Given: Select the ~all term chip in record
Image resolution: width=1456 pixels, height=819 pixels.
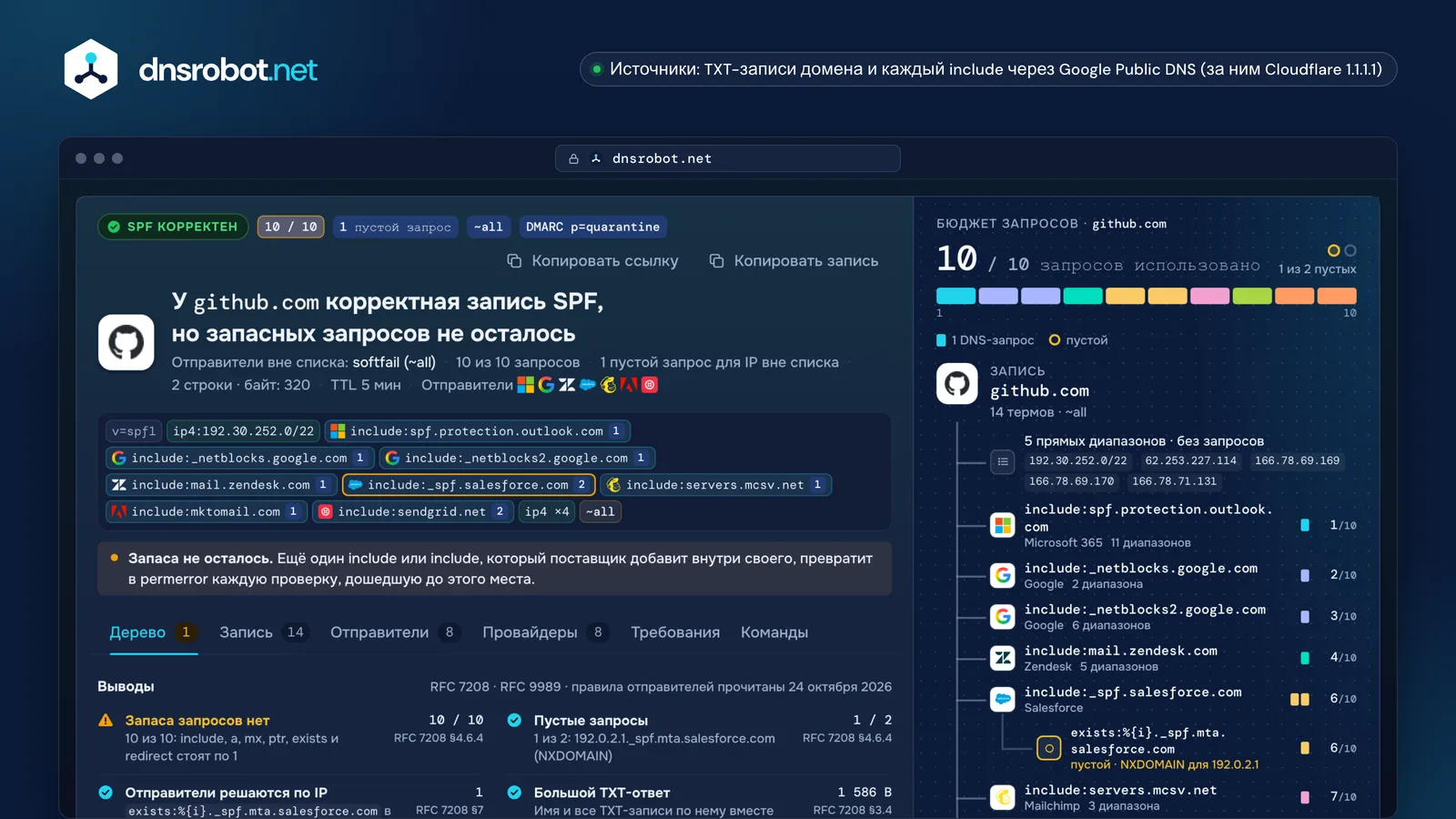Looking at the screenshot, I should (601, 511).
